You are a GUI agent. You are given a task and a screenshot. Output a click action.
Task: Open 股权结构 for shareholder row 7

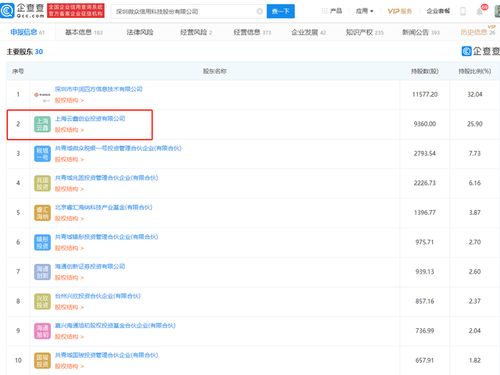69,278
